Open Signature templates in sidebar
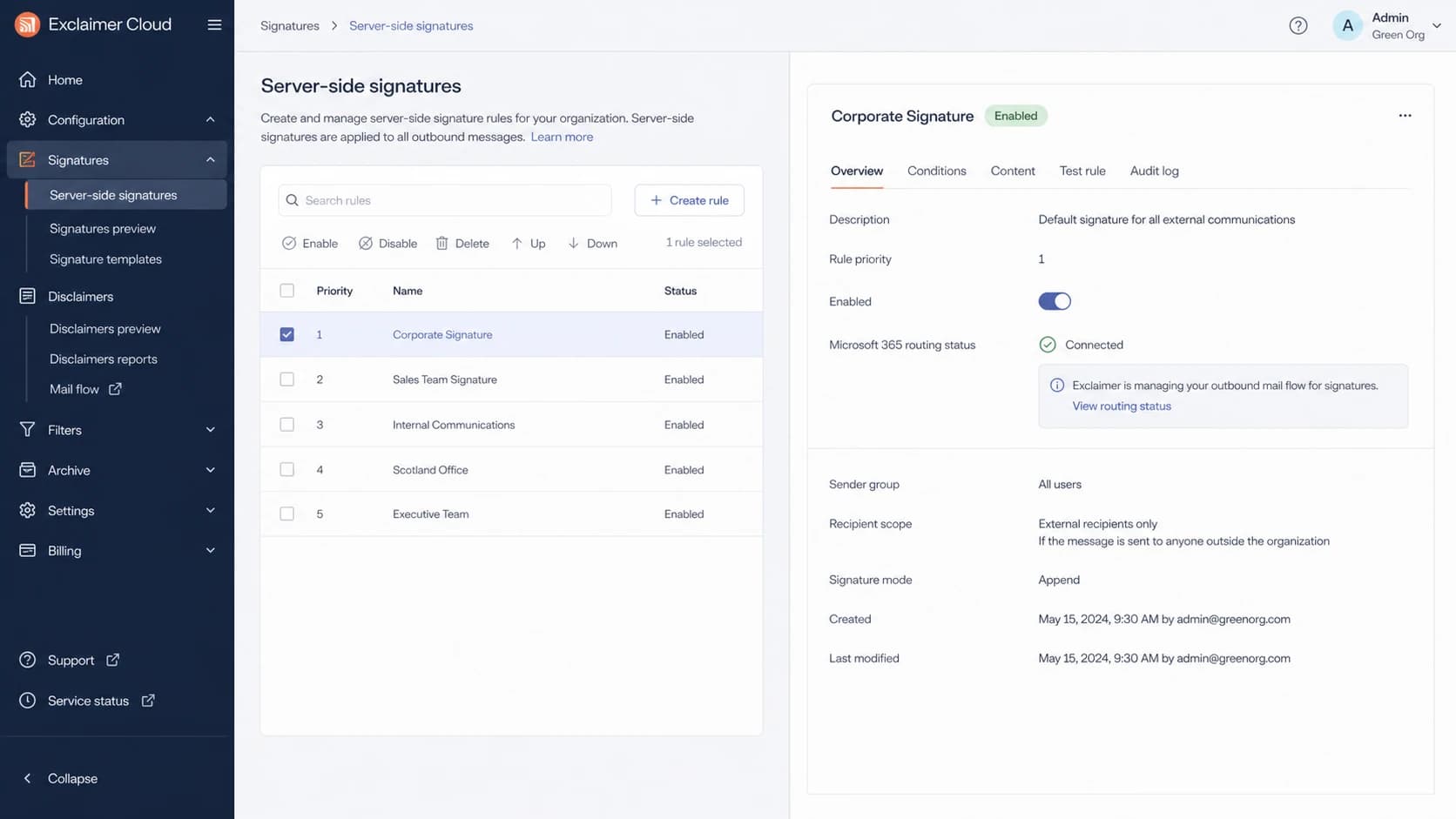The height and width of the screenshot is (819, 1456). [x=105, y=258]
